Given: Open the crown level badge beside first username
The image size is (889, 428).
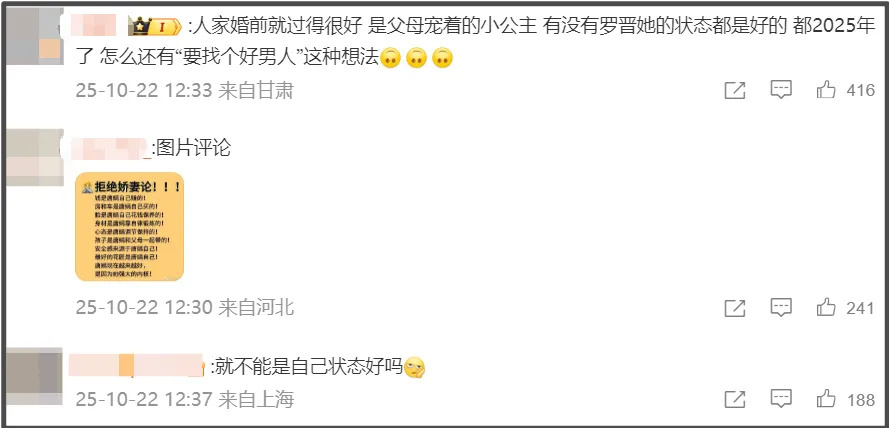Looking at the screenshot, I should coord(154,26).
